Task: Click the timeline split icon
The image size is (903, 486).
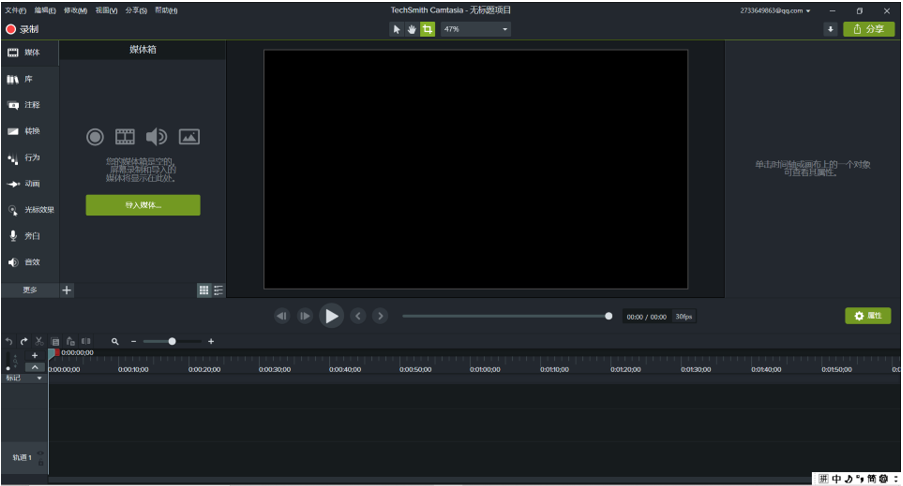Action: pos(86,341)
